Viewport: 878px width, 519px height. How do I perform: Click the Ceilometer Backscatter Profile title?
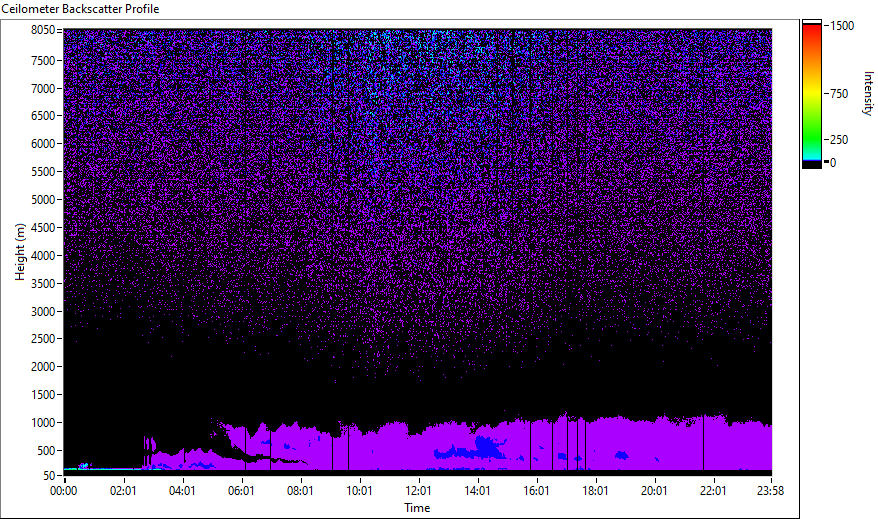pos(80,9)
